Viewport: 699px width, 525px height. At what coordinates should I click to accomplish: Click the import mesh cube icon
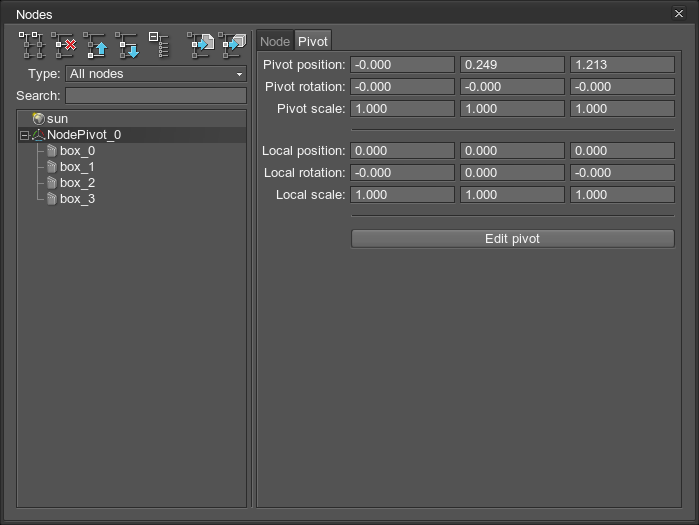pyautogui.click(x=232, y=44)
